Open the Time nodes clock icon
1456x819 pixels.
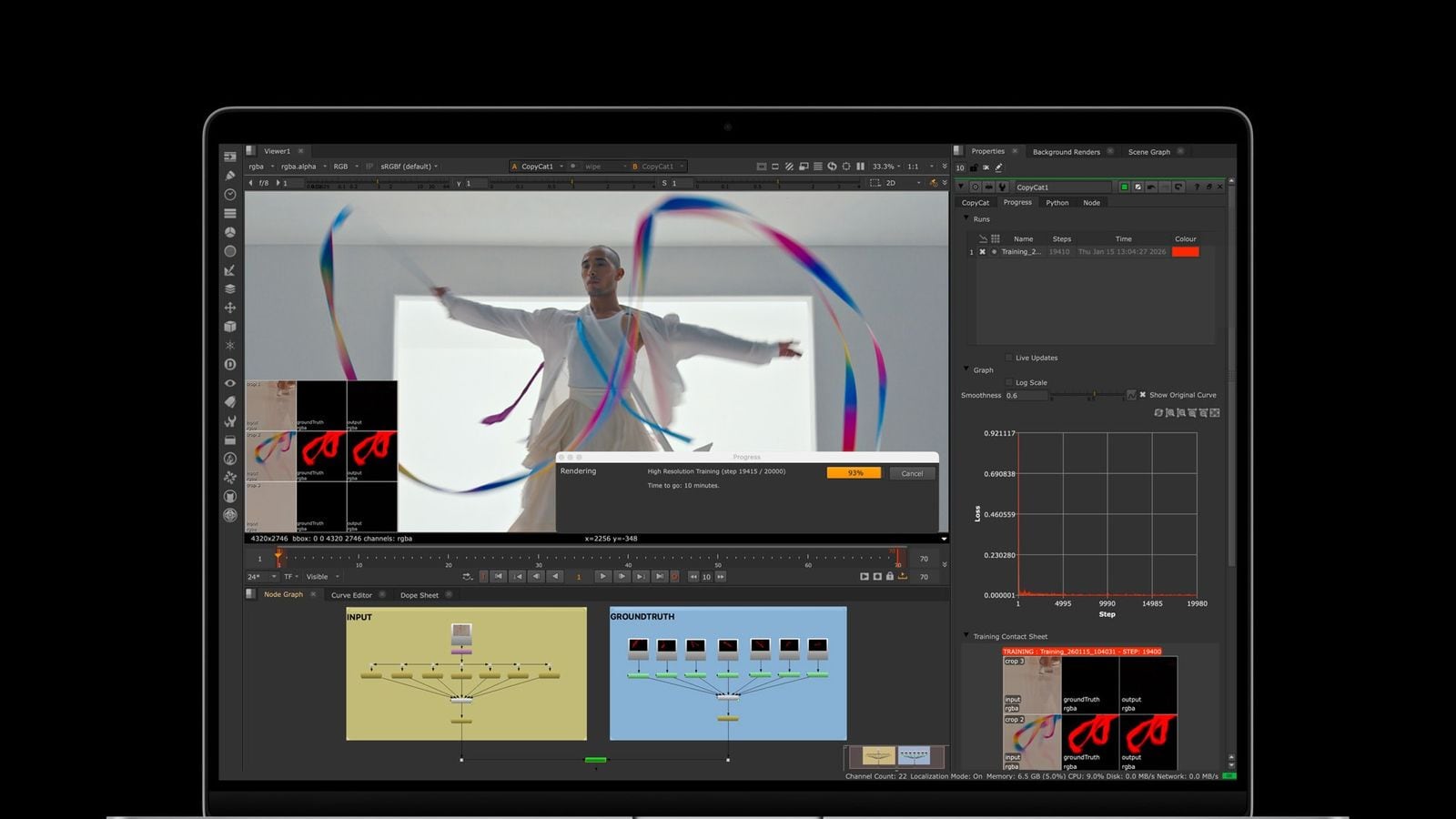point(230,194)
